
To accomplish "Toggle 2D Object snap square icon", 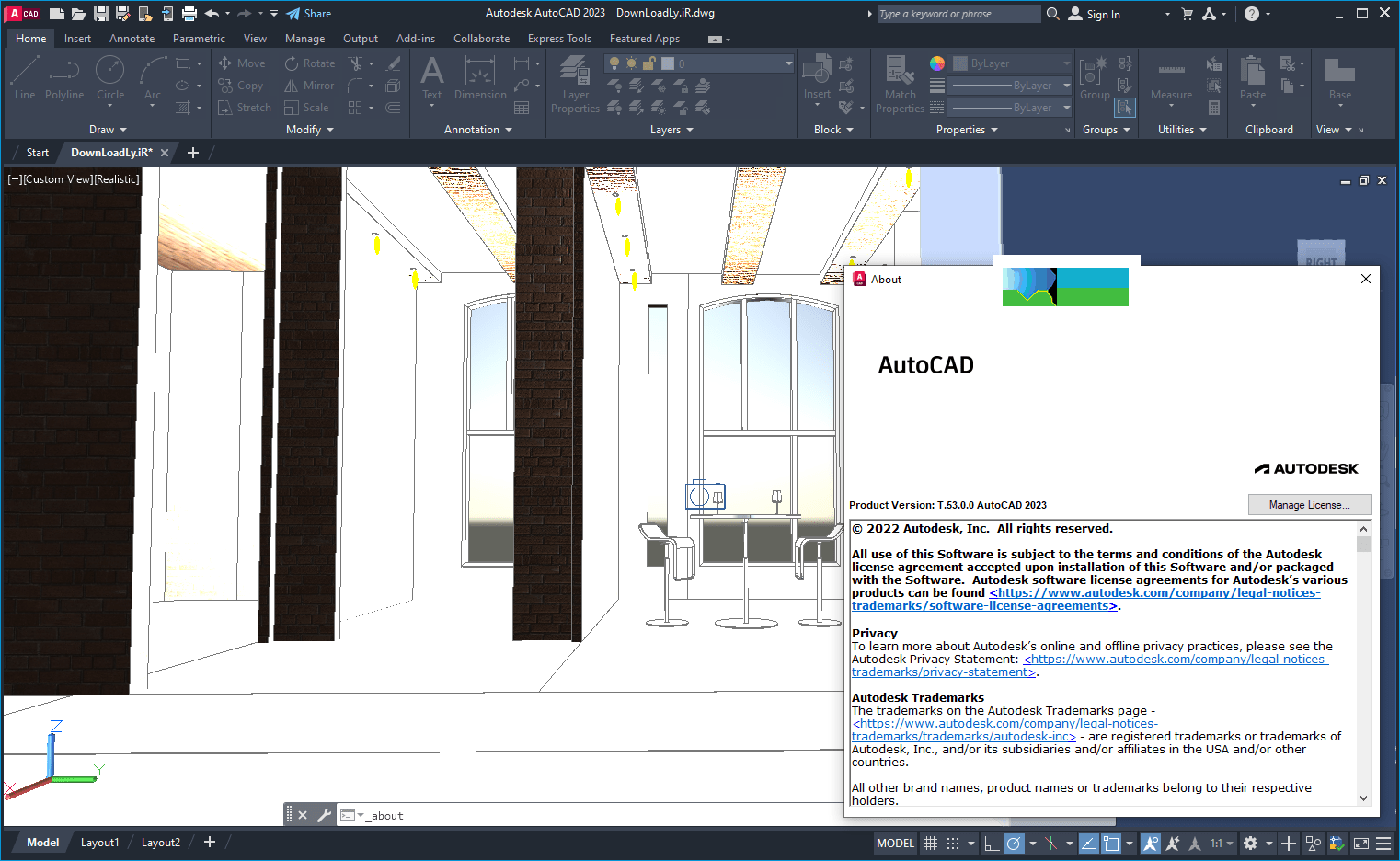I will (1111, 843).
